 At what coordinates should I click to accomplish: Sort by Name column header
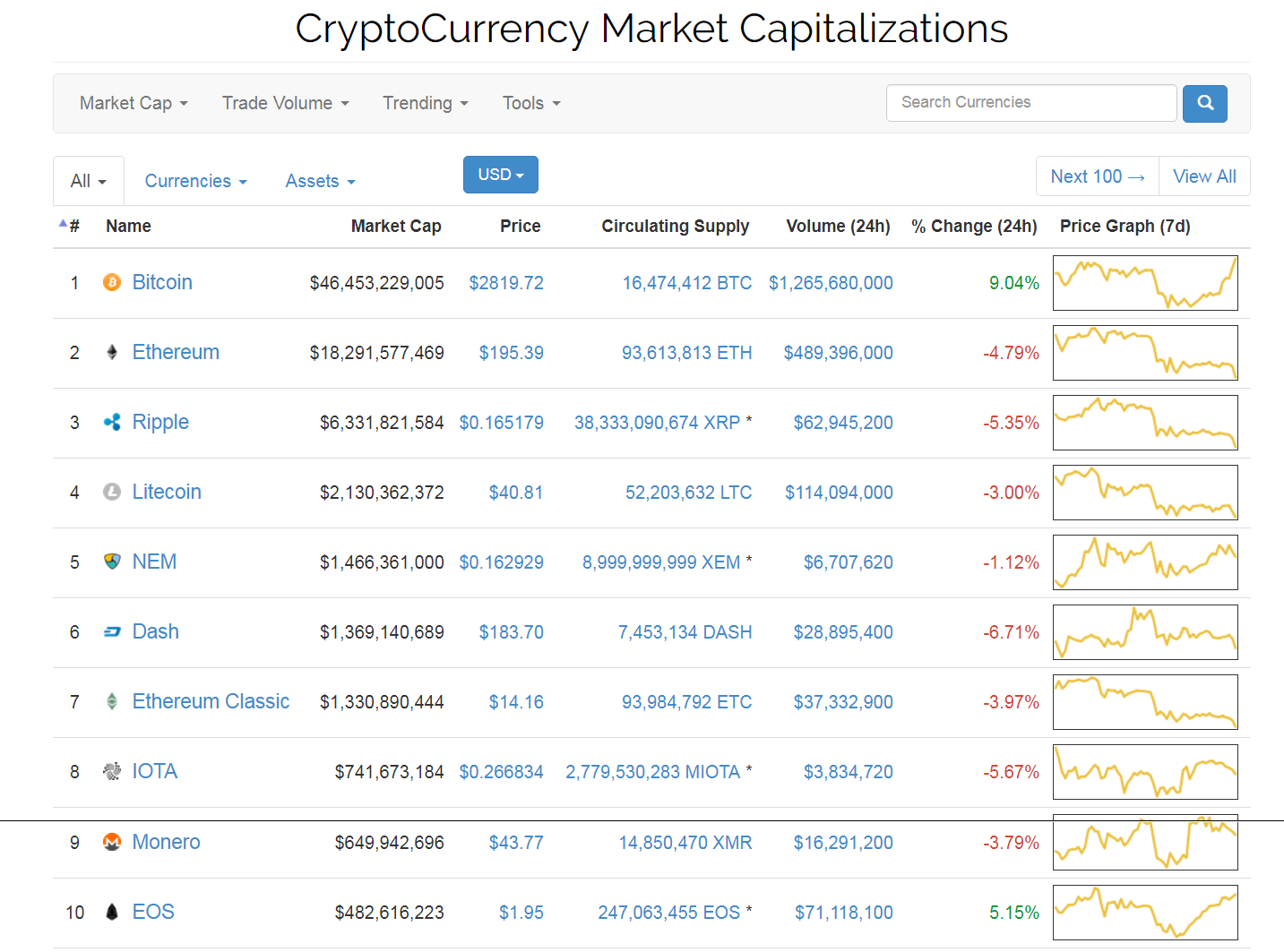pyautogui.click(x=128, y=227)
